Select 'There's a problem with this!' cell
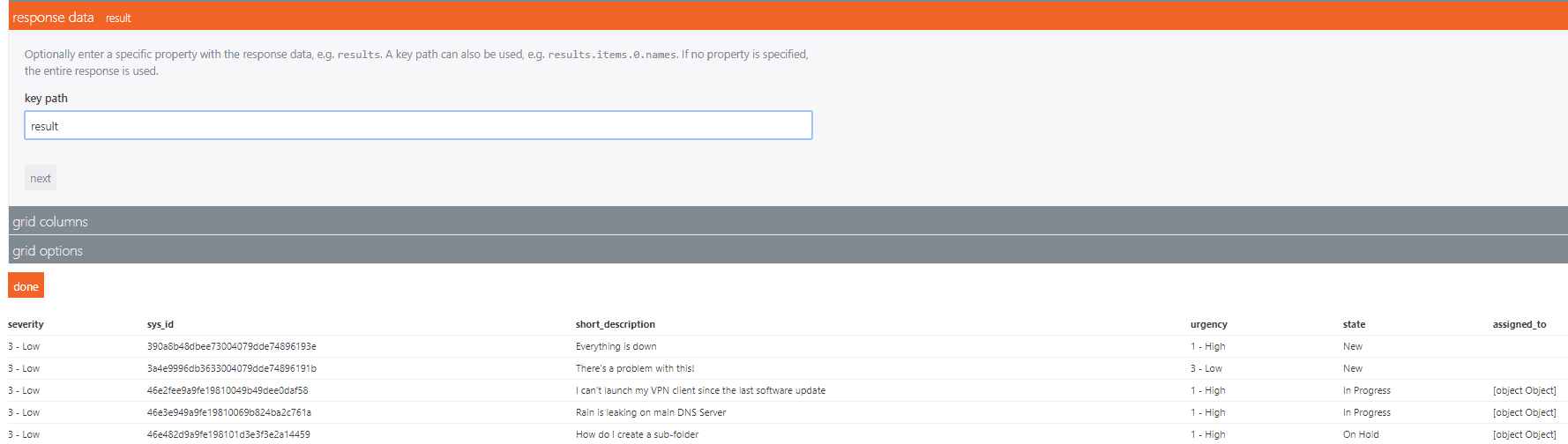 coord(635,368)
